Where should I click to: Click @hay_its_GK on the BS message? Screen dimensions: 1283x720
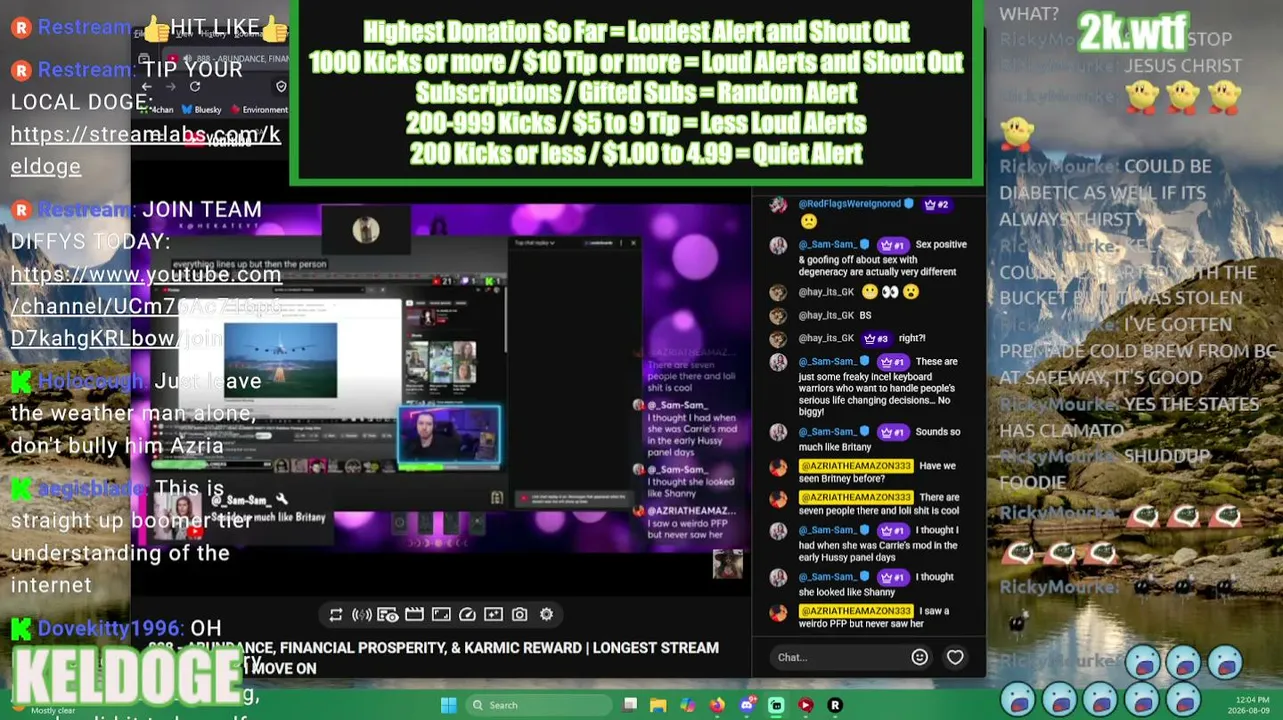click(x=826, y=315)
